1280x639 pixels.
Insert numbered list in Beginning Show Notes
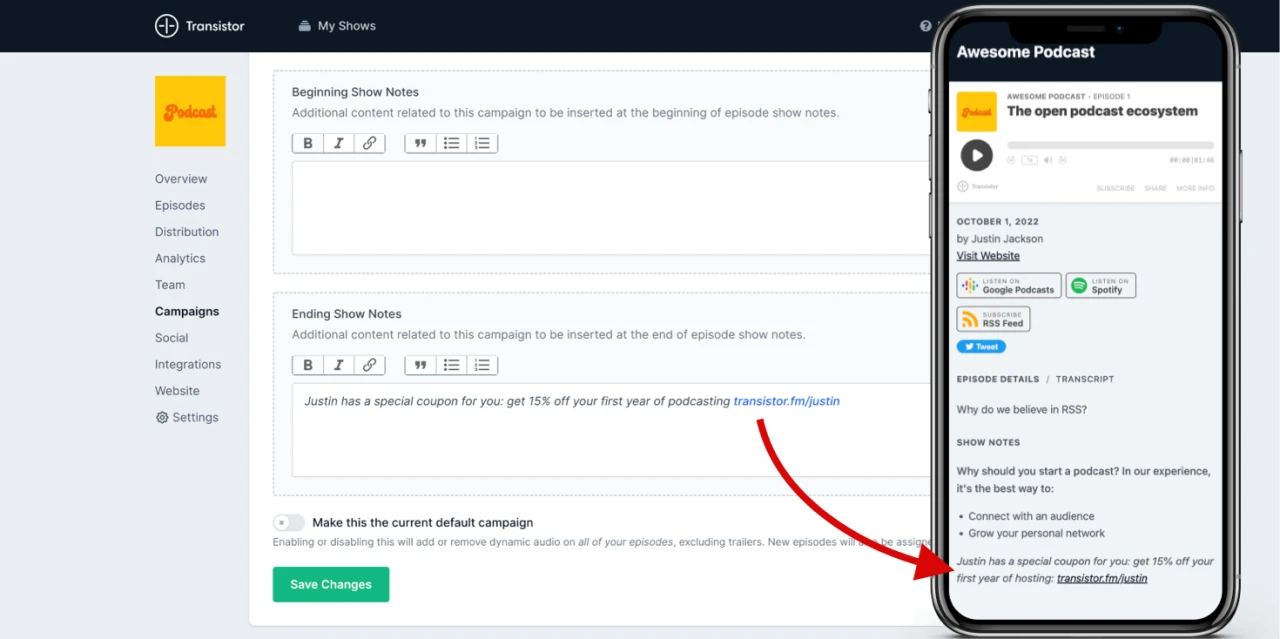[483, 143]
